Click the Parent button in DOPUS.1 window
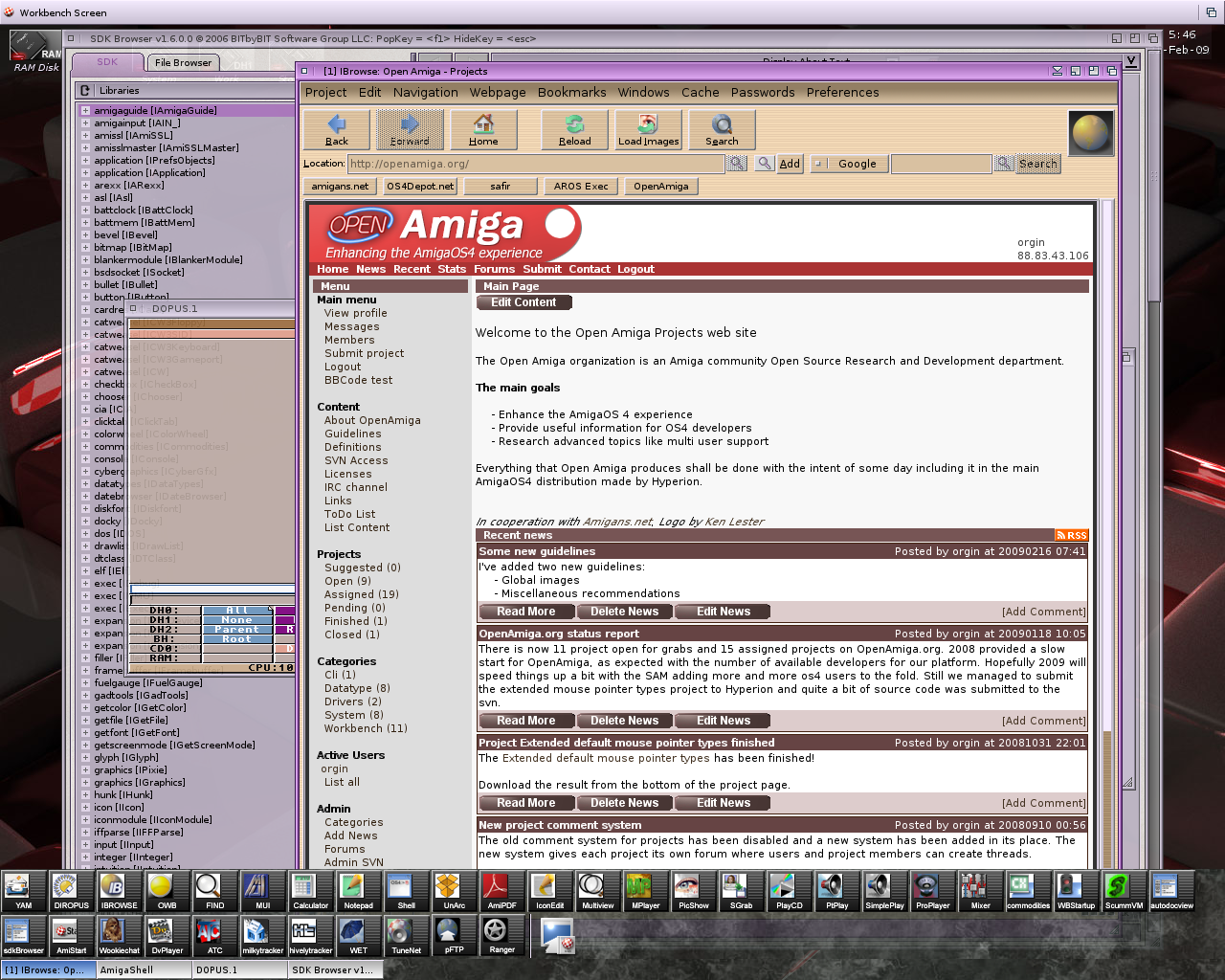 coord(236,630)
